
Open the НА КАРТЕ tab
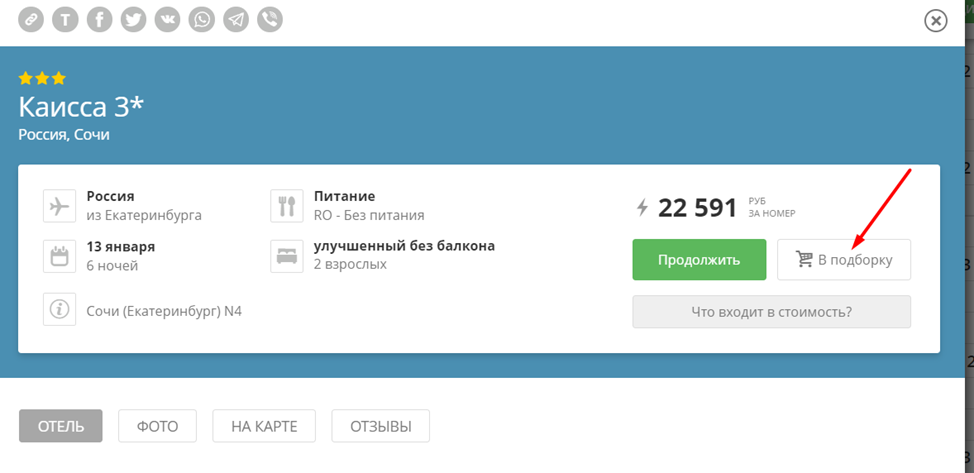(x=263, y=426)
